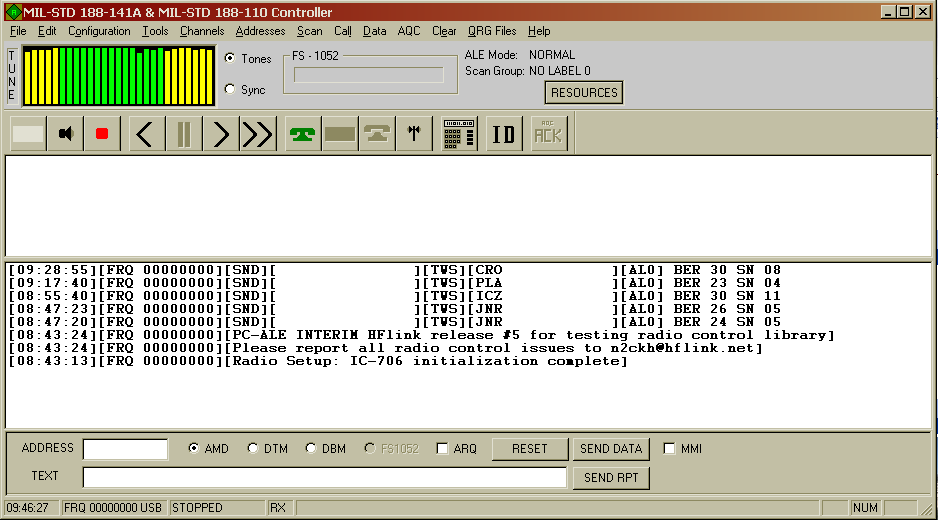
Task: Open the Call menu
Action: click(x=343, y=31)
